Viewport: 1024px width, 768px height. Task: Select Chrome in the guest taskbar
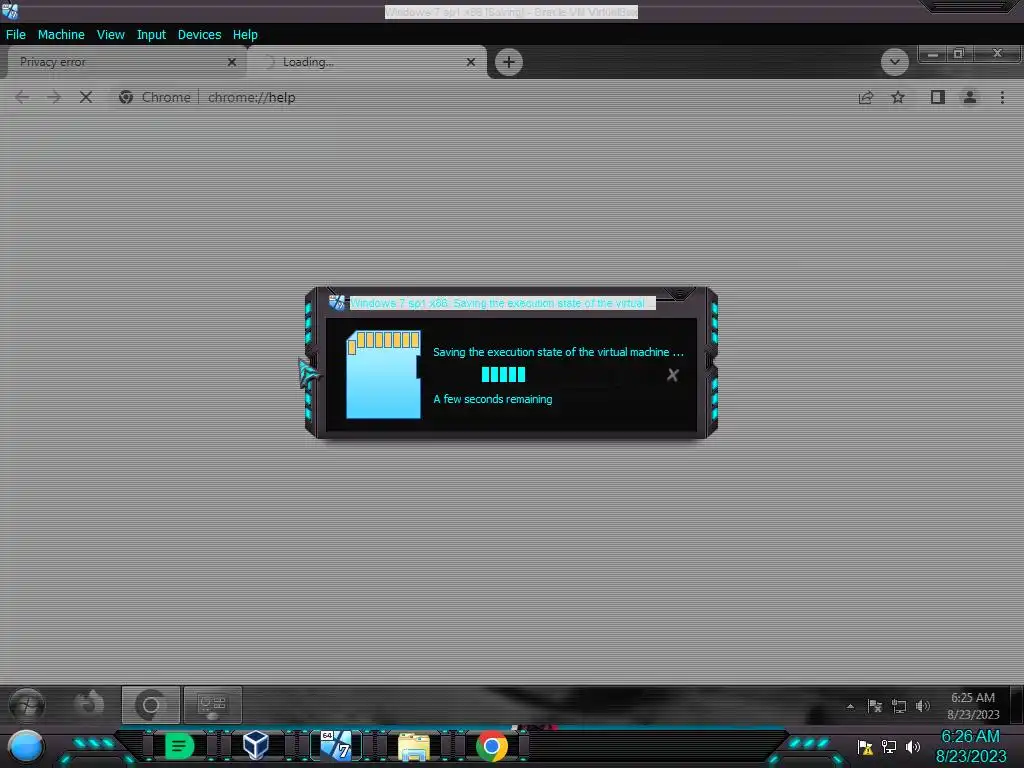click(x=151, y=705)
